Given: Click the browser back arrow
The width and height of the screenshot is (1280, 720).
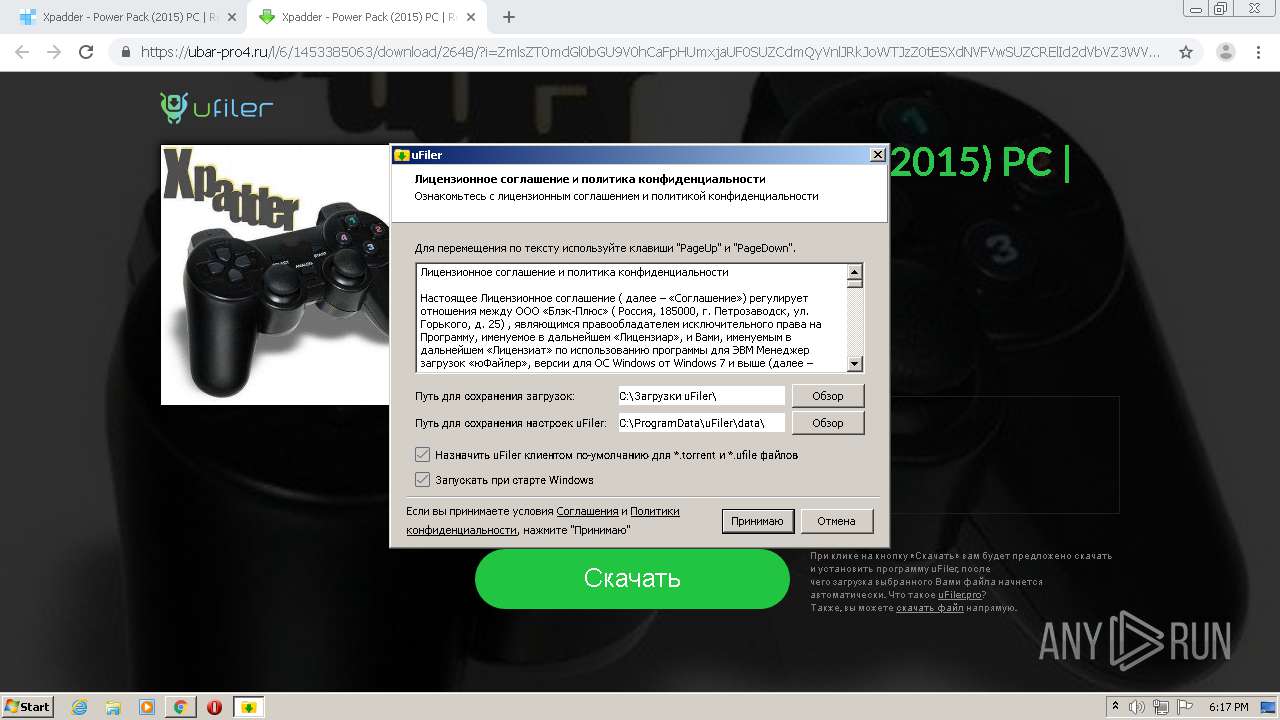Looking at the screenshot, I should tap(22, 52).
